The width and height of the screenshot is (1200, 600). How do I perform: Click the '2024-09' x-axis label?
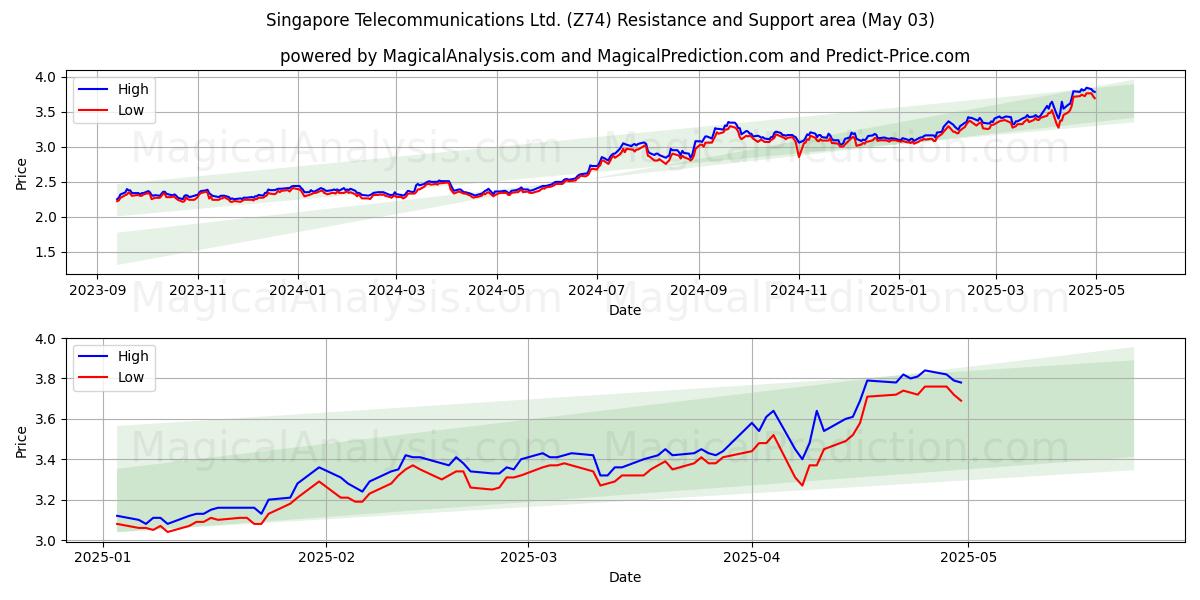(x=699, y=291)
